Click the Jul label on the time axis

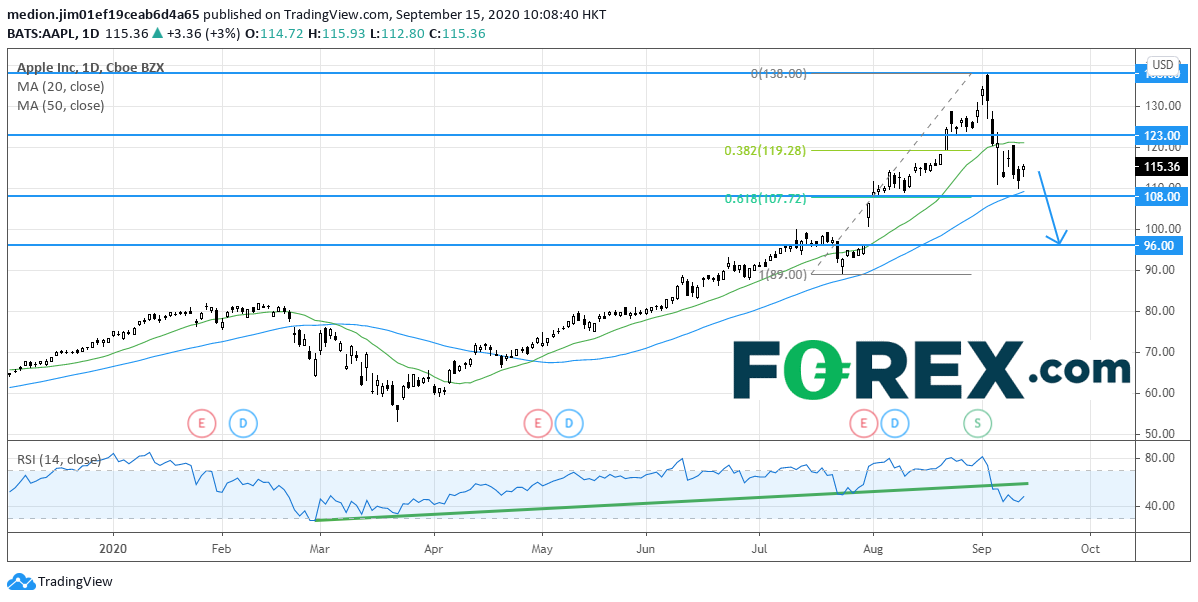[x=759, y=549]
